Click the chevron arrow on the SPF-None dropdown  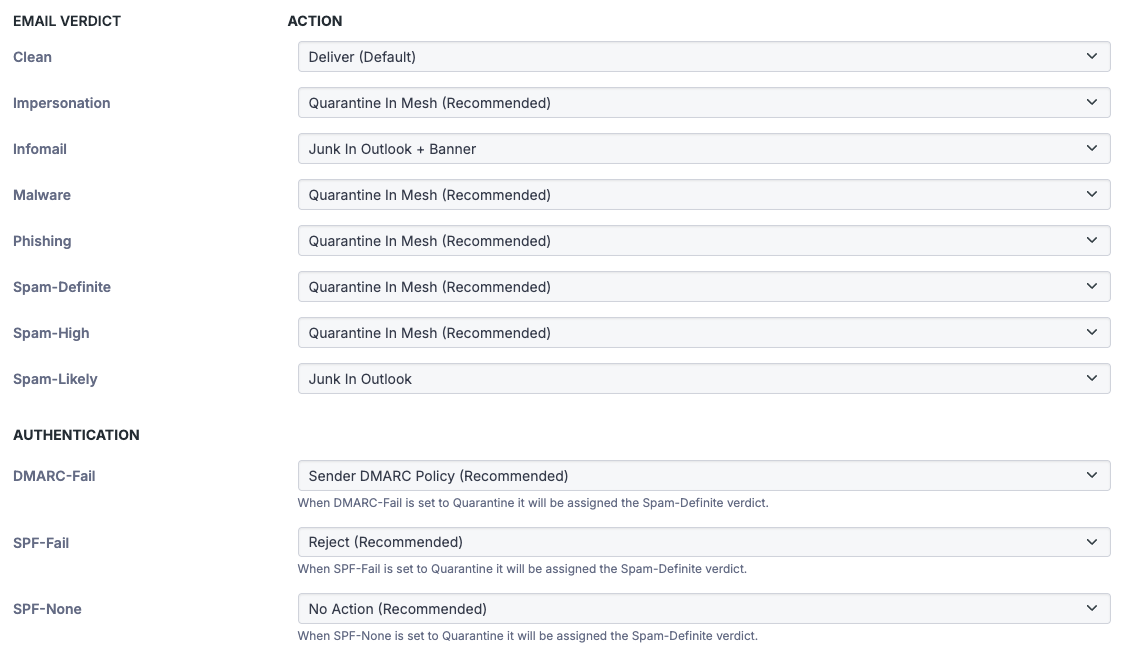(x=1091, y=608)
